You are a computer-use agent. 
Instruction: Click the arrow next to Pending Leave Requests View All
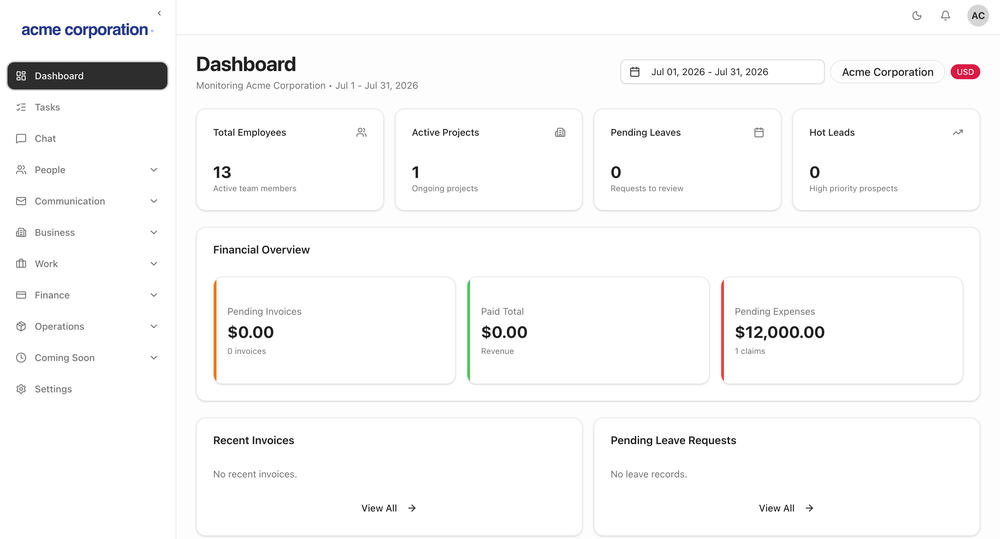pyautogui.click(x=809, y=508)
